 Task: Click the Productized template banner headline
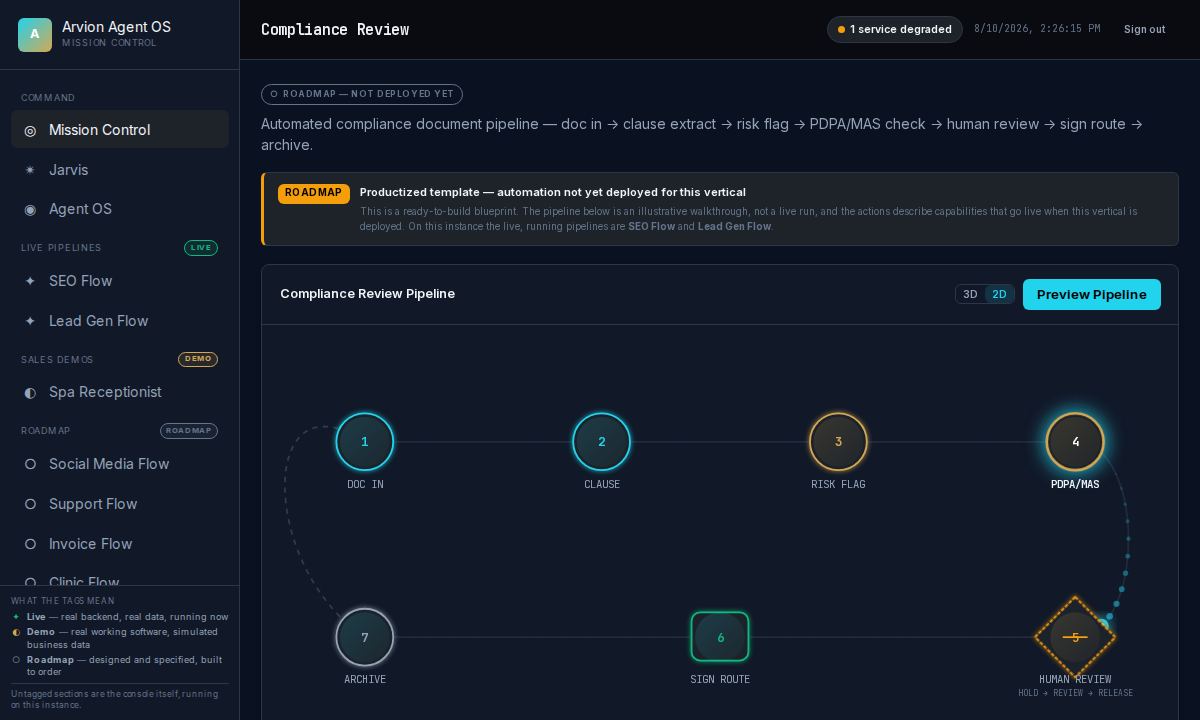[553, 192]
